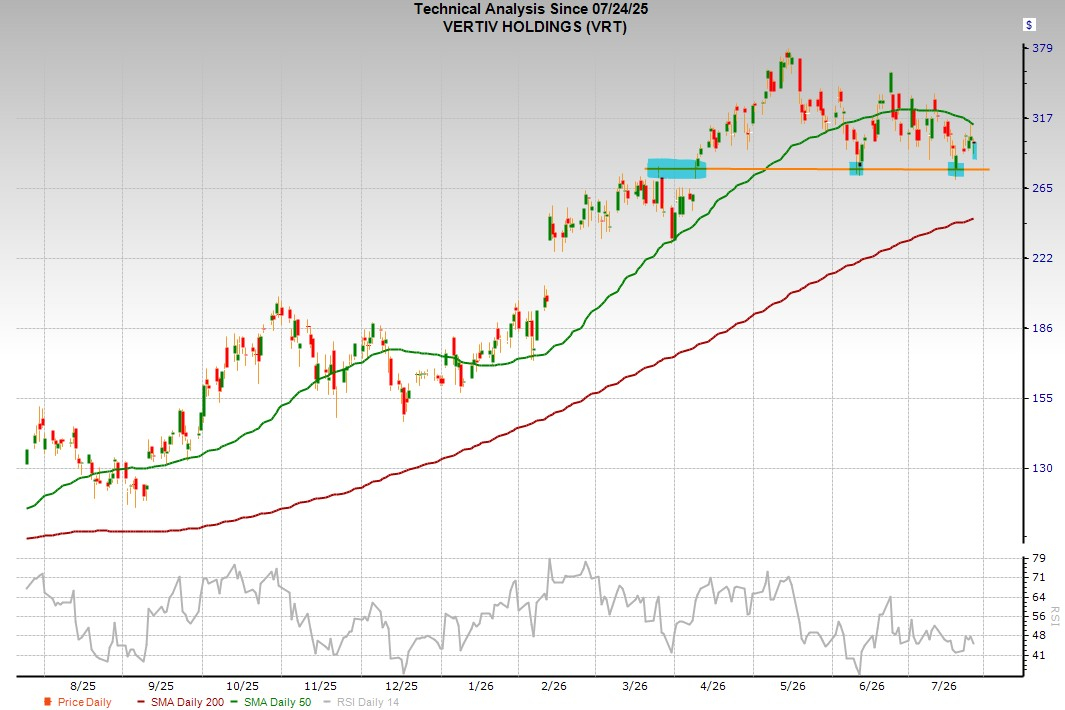The image size is (1065, 710).
Task: Click the chart title VERTIV HOLDINGS (VRT)
Action: point(535,26)
